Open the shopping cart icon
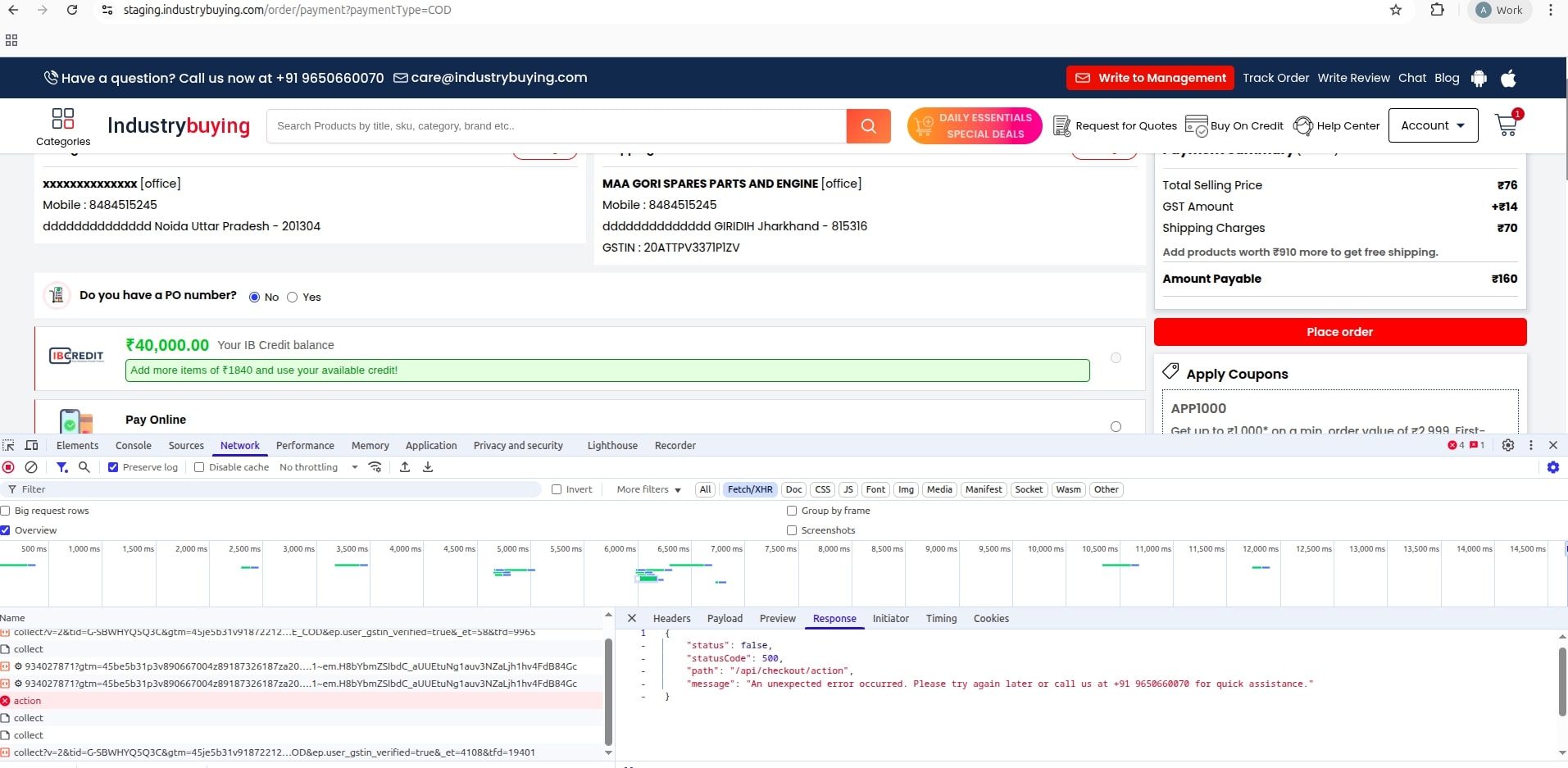Screen dimensions: 1568x768 pos(1507,125)
